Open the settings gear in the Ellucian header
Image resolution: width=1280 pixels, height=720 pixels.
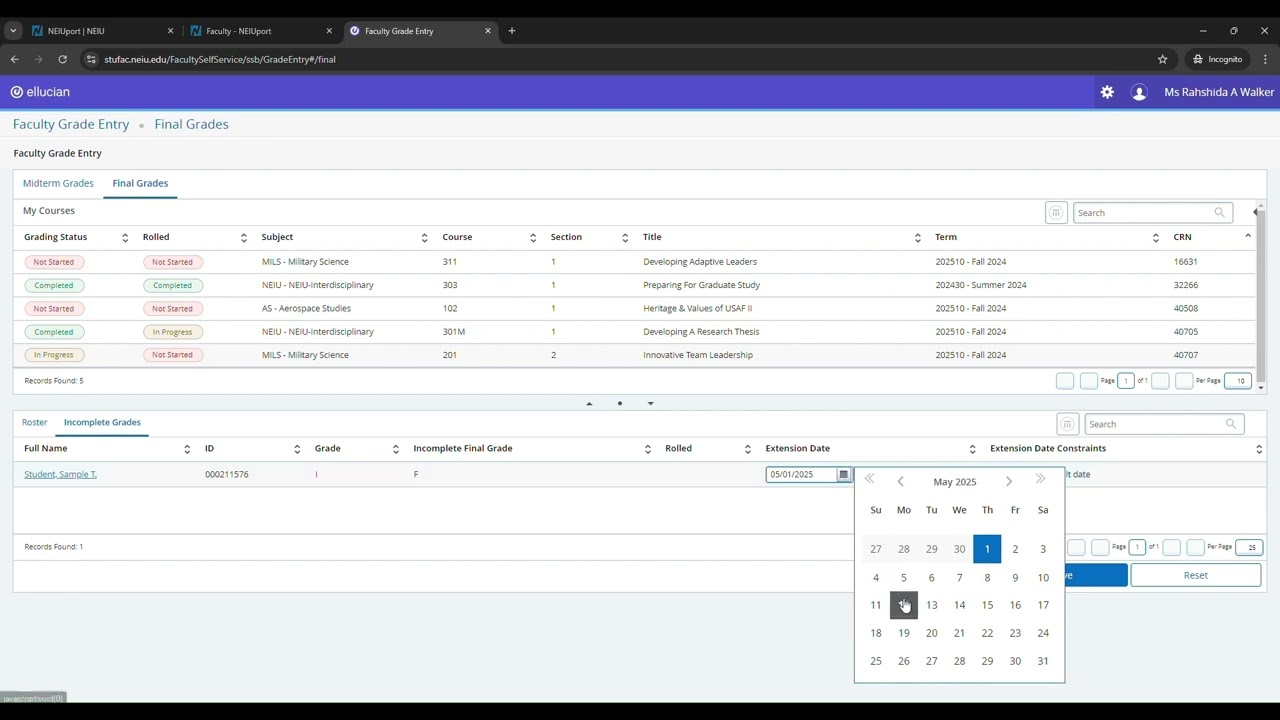1107,92
